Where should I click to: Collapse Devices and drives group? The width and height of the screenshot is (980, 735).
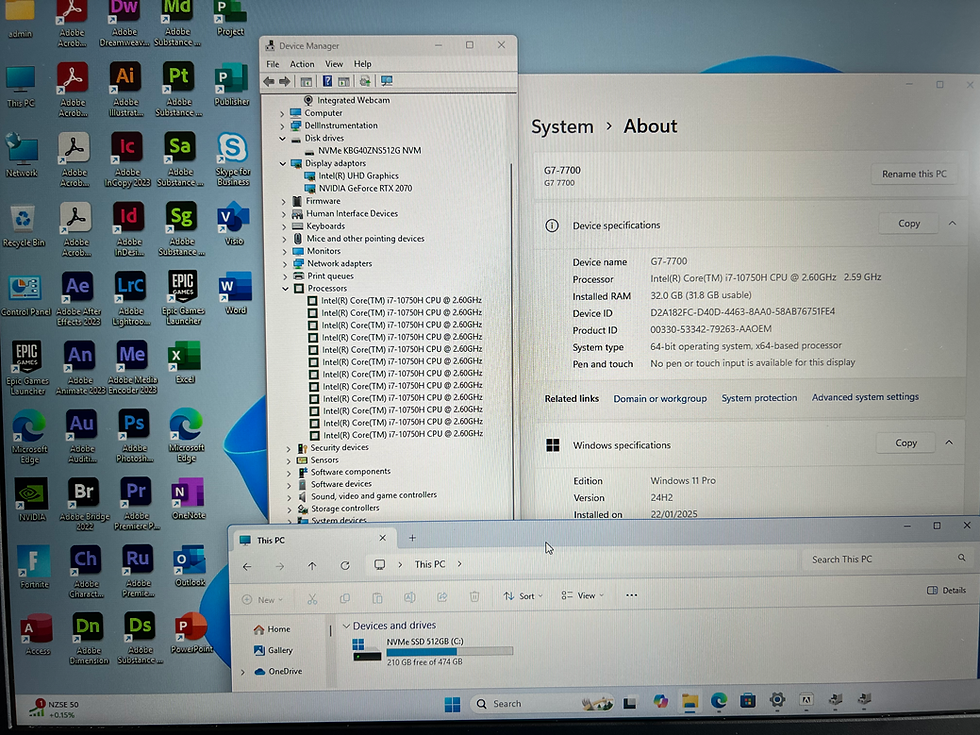tap(346, 626)
